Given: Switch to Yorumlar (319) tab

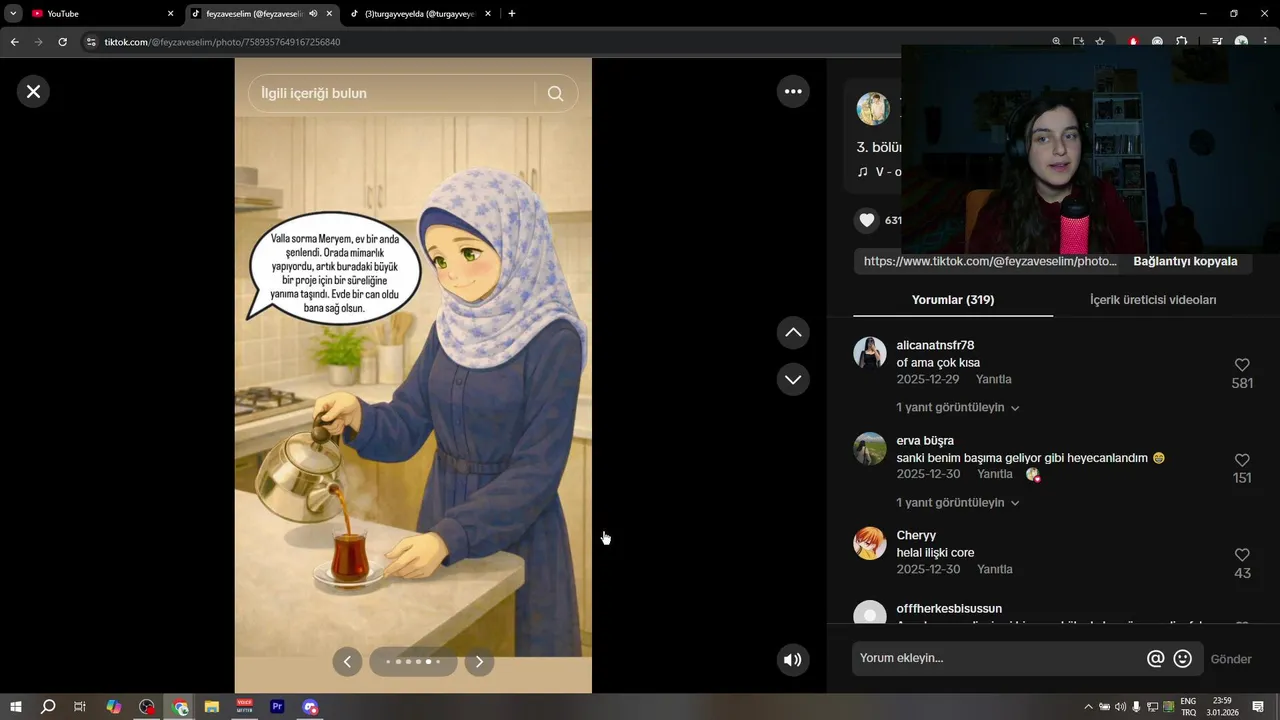Looking at the screenshot, I should click(953, 300).
